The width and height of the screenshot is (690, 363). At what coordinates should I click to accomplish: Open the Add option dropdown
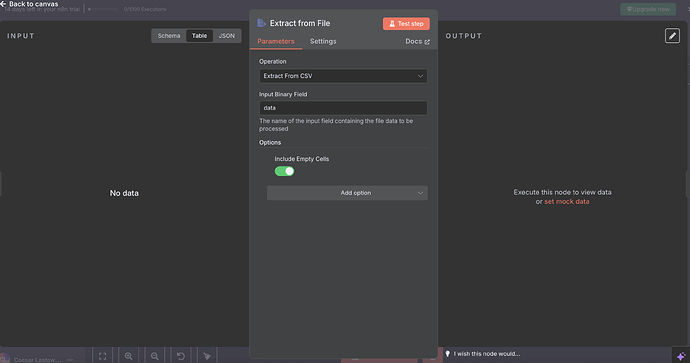pyautogui.click(x=347, y=193)
